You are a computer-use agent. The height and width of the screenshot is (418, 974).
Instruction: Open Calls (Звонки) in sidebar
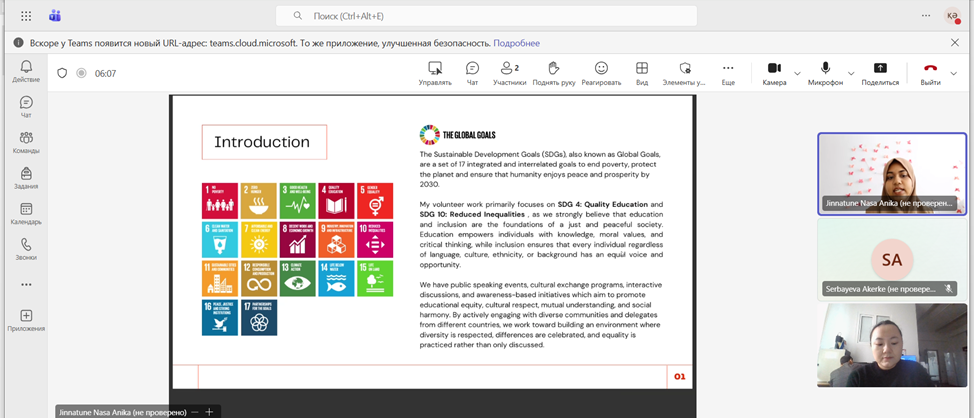click(x=26, y=248)
